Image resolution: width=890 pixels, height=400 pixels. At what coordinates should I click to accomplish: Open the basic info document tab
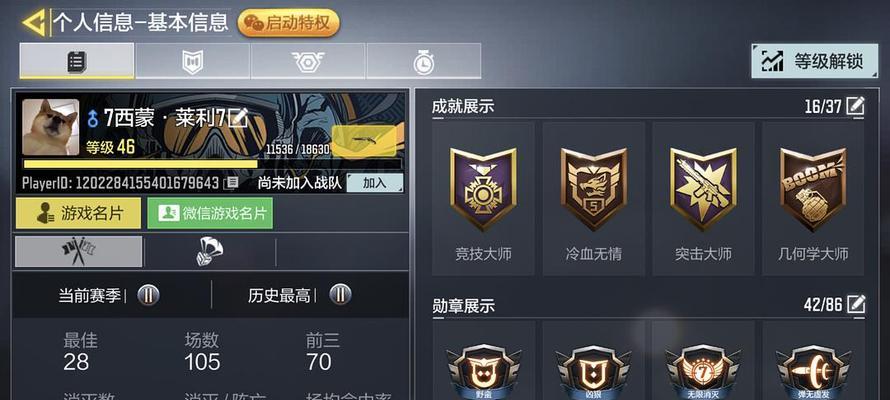(x=77, y=61)
